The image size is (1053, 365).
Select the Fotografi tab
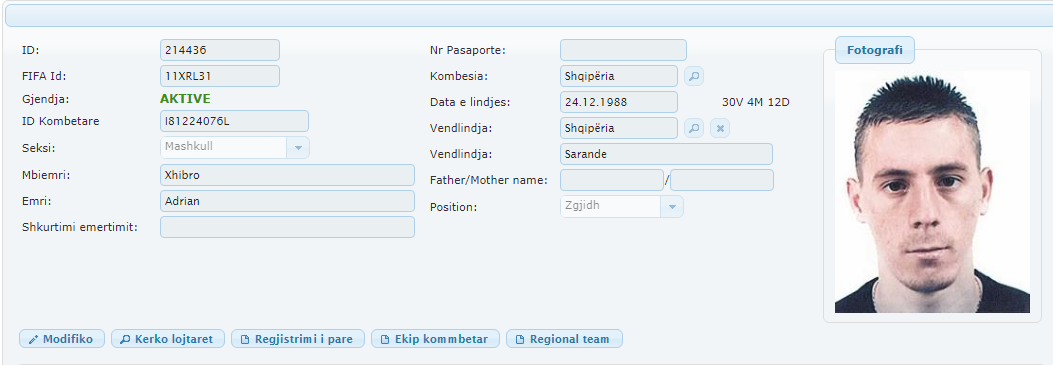[x=874, y=50]
